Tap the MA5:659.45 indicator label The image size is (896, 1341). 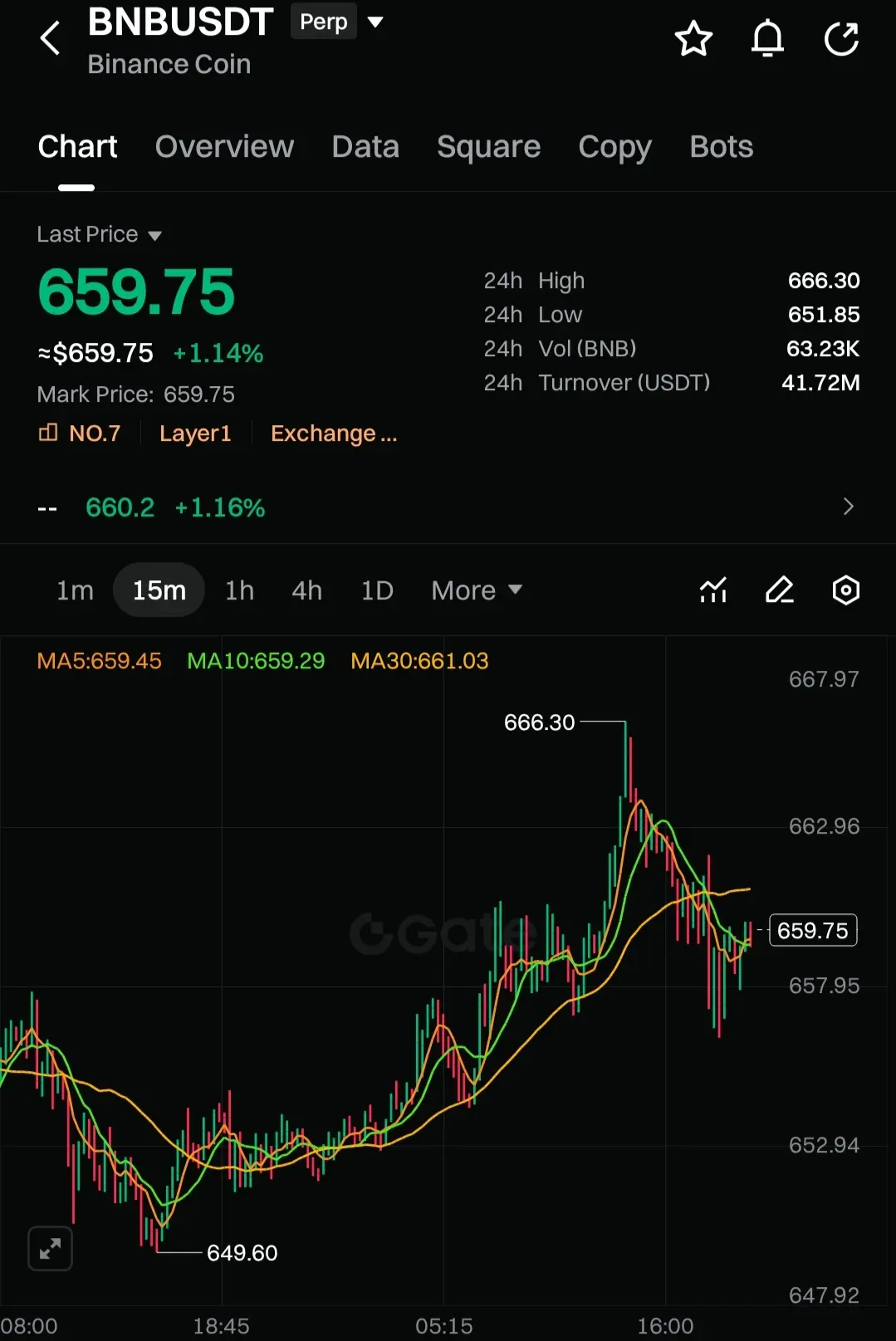99,661
